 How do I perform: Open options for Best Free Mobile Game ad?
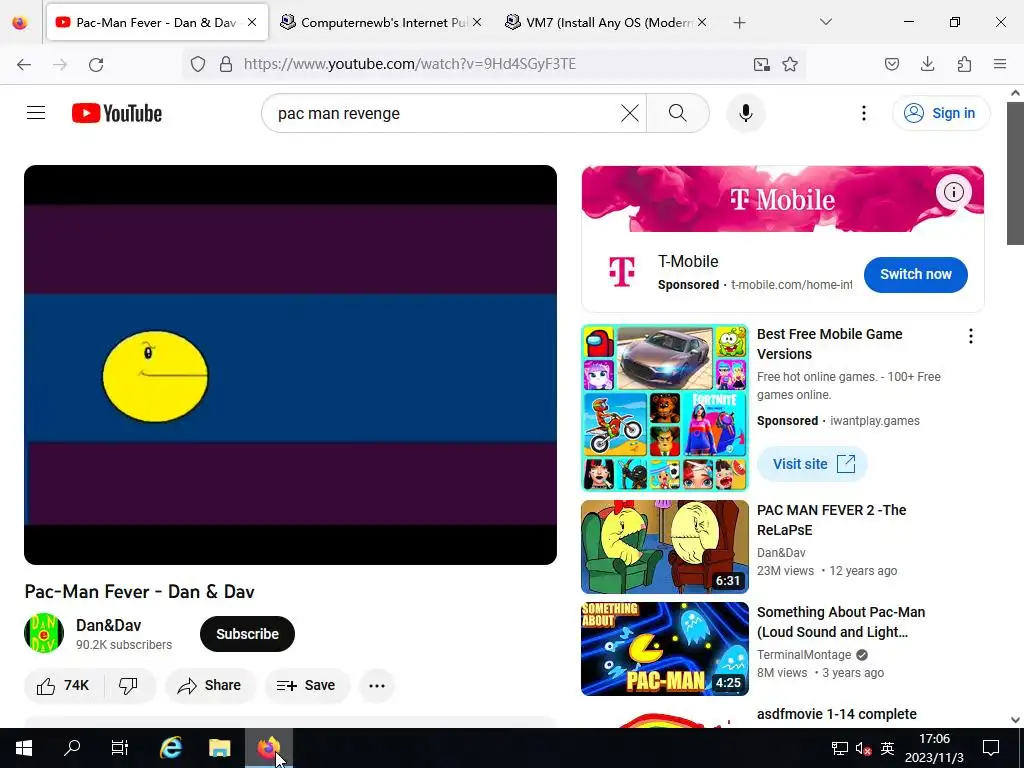970,336
